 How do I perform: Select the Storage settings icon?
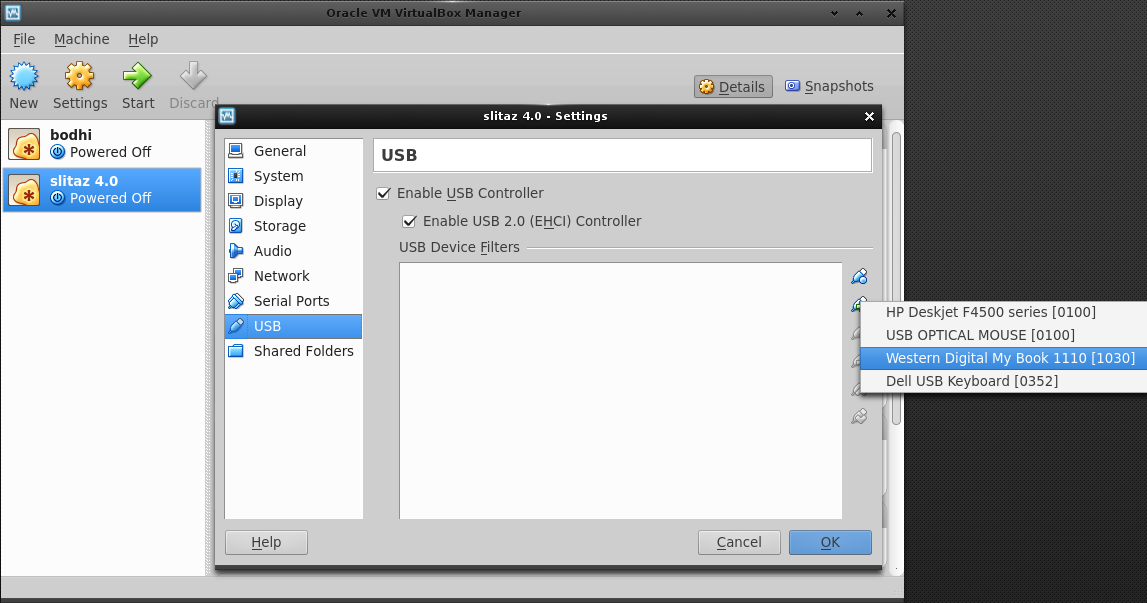point(234,226)
